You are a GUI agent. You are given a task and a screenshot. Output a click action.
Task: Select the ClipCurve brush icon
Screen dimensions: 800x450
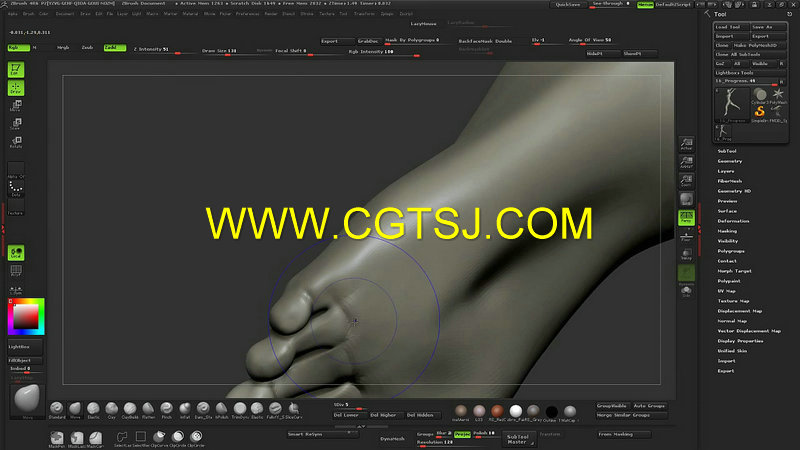(x=159, y=438)
